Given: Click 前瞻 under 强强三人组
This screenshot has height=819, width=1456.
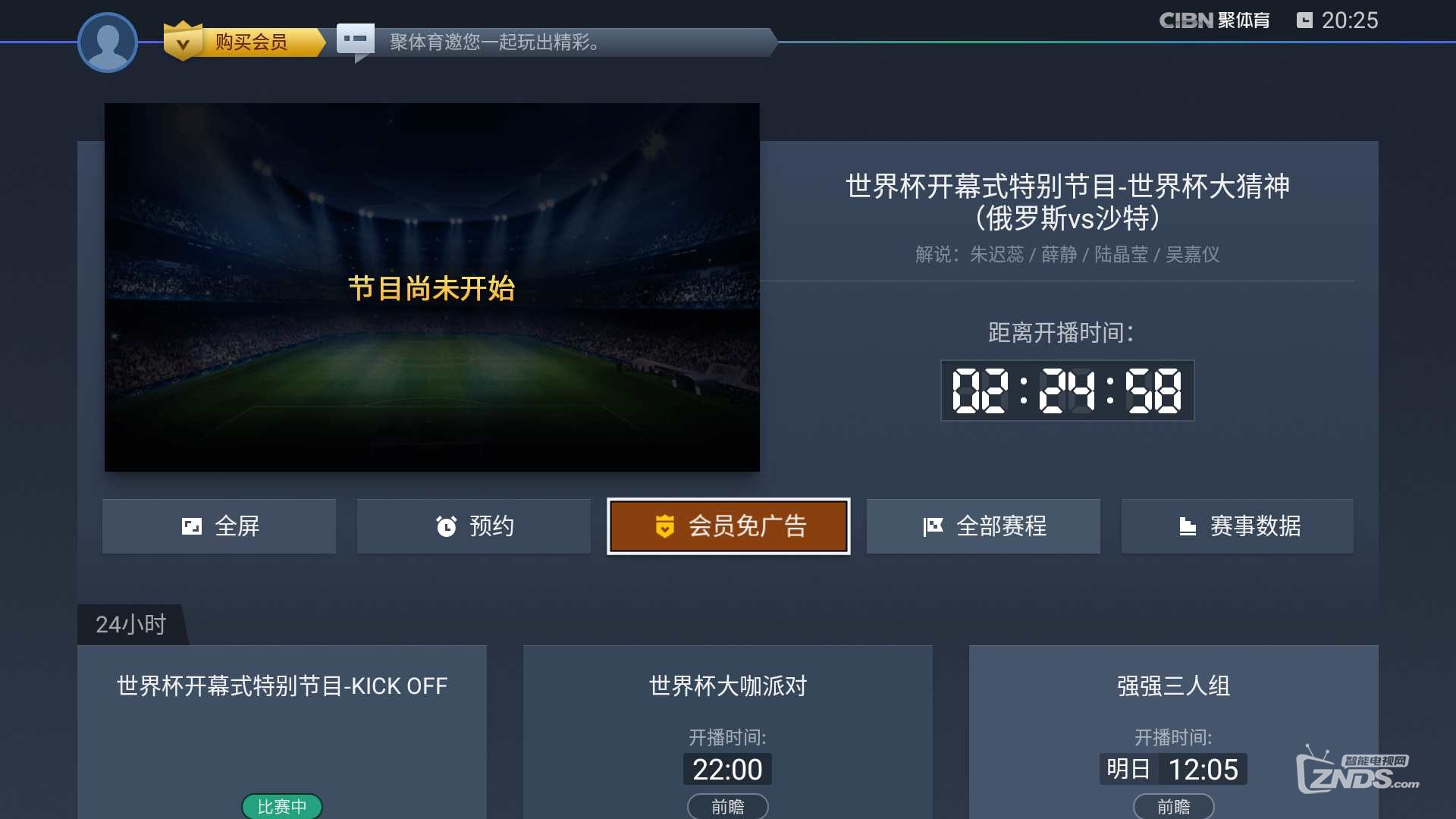Looking at the screenshot, I should [x=1174, y=806].
